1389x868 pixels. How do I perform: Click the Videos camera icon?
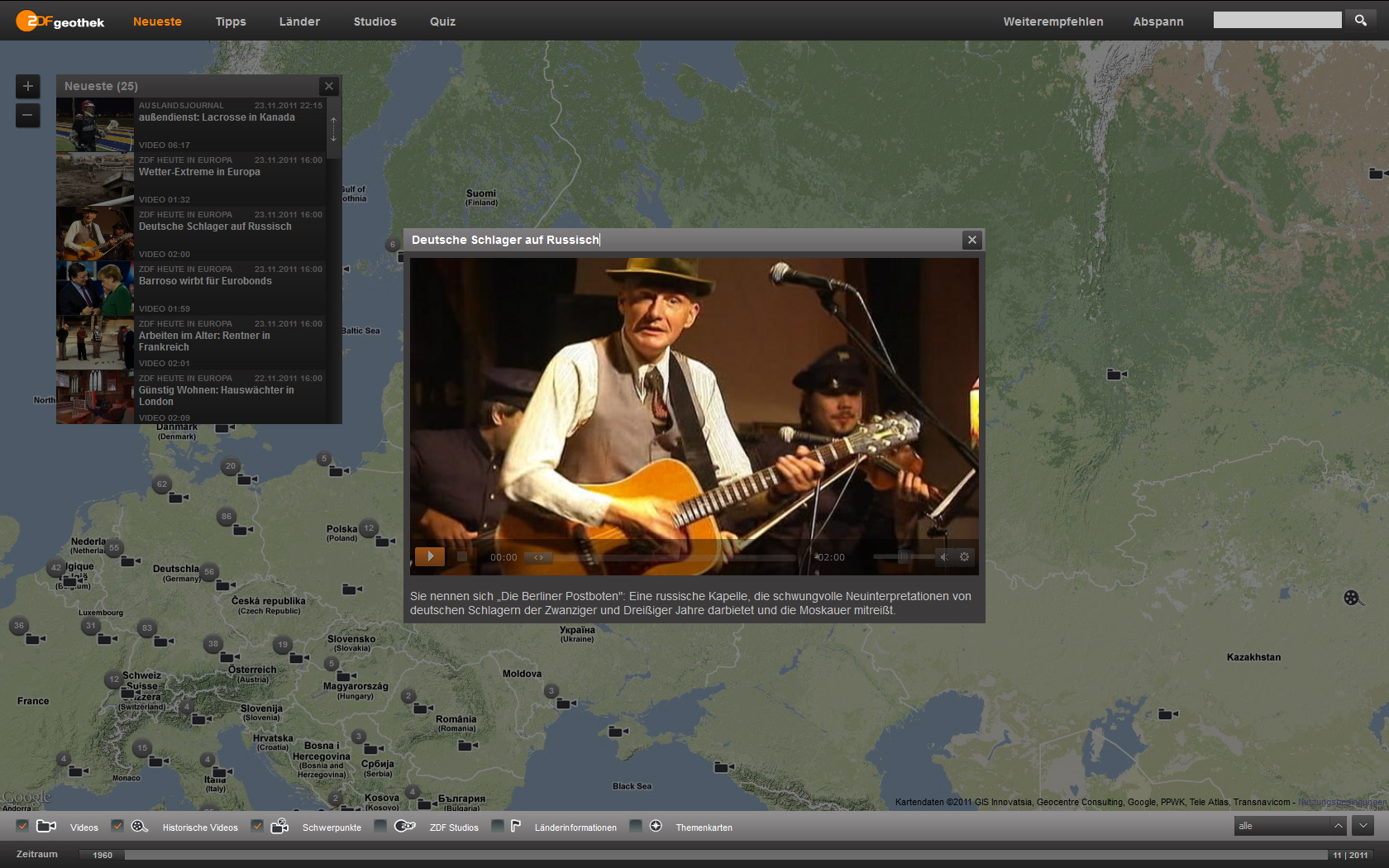coord(46,826)
